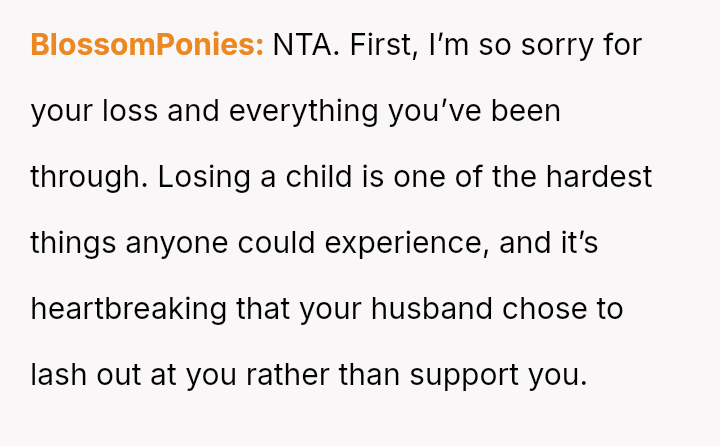Click the word "chose" in the comment

[x=546, y=309]
